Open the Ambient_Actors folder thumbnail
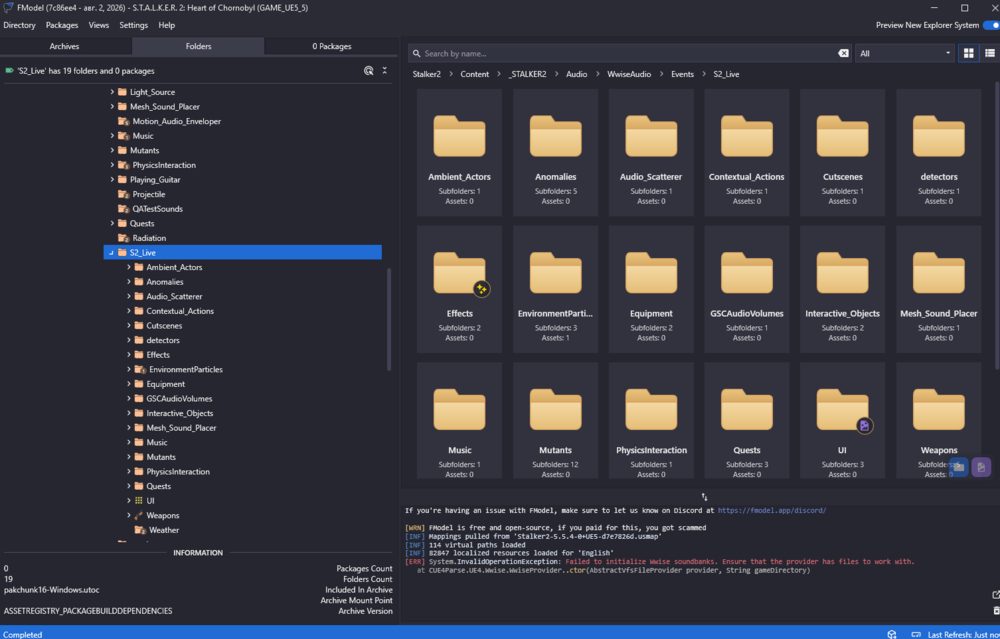The width and height of the screenshot is (1000, 639). pos(459,152)
